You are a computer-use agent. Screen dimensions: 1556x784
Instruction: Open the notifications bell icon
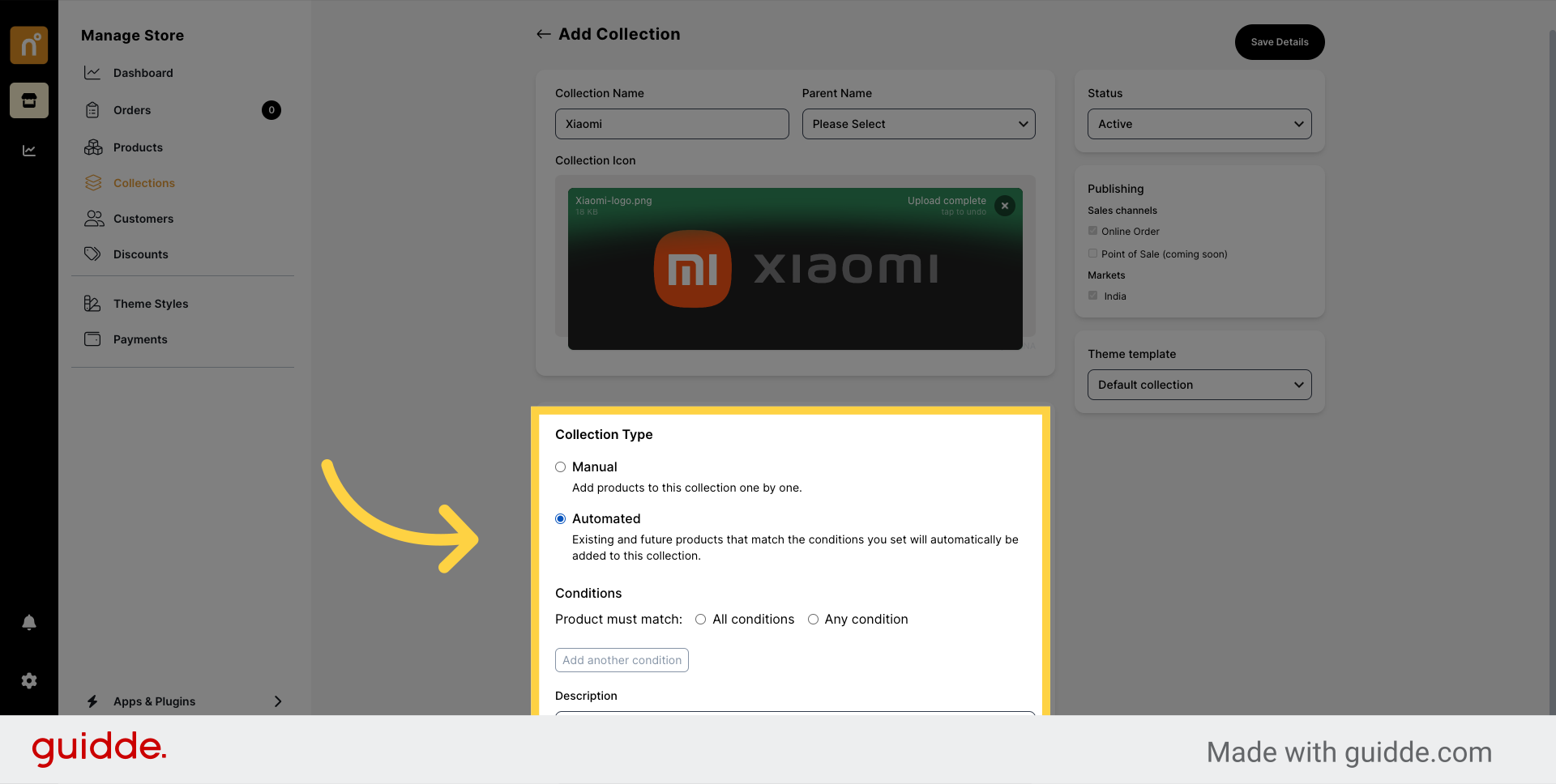pos(29,622)
